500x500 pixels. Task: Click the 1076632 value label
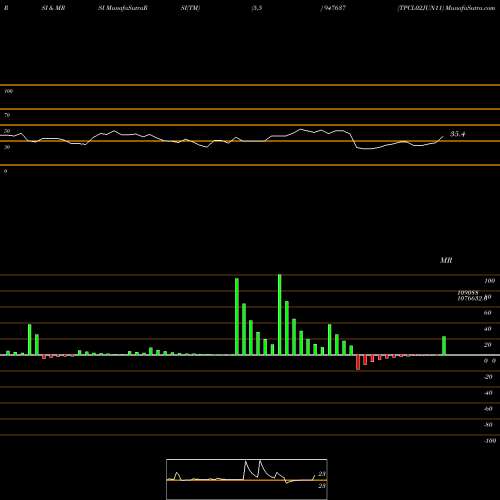[472, 298]
